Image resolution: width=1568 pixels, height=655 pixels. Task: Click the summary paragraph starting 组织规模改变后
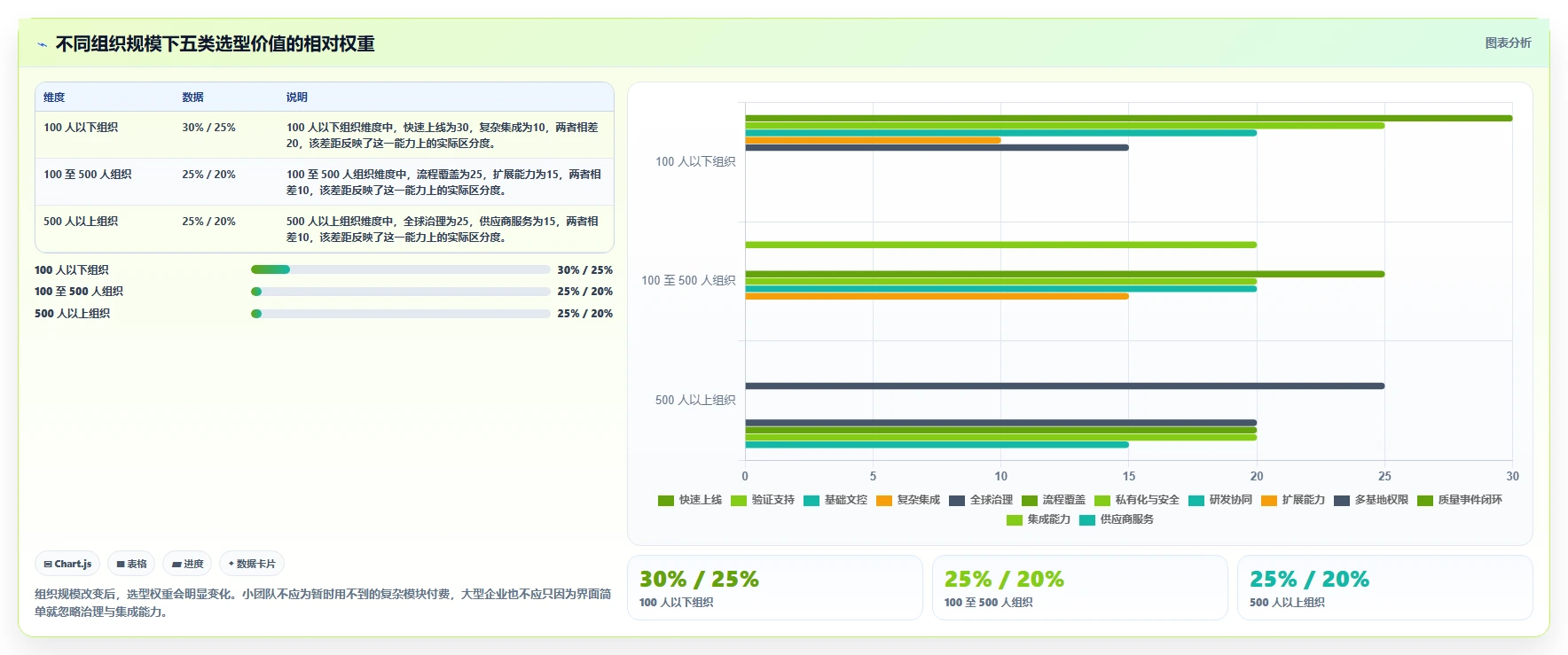tap(323, 603)
